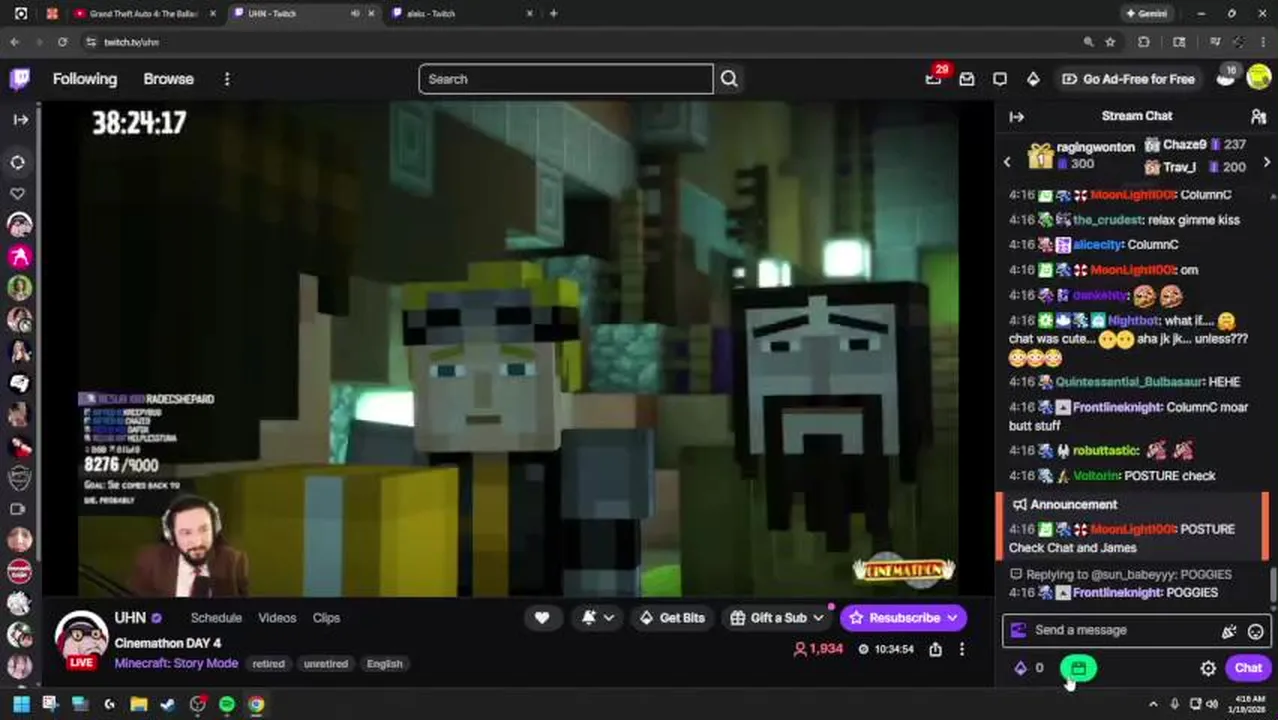Open the notifications speech bubble icon
The width and height of the screenshot is (1278, 720).
1000,79
